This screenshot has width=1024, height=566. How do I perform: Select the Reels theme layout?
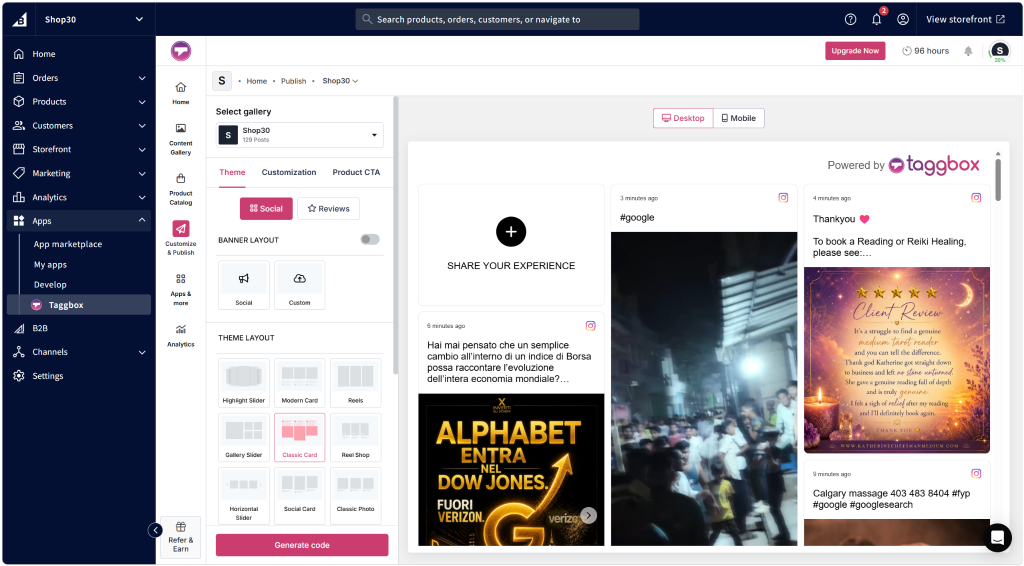(356, 383)
